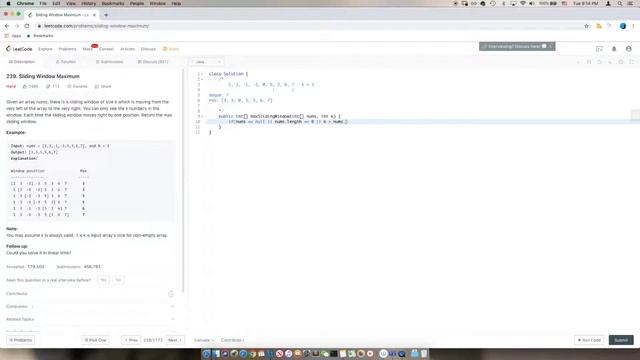Click the description panel scrollbar
The image size is (640, 360).
183,181
